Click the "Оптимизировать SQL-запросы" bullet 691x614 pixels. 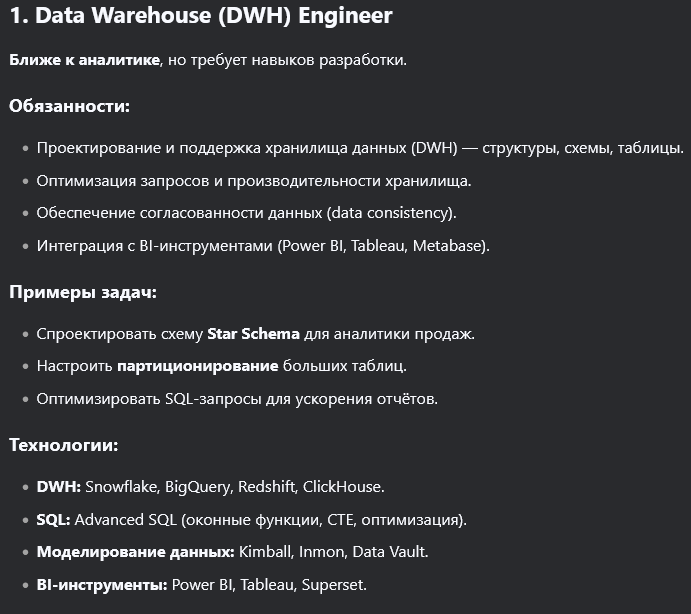pyautogui.click(x=237, y=399)
